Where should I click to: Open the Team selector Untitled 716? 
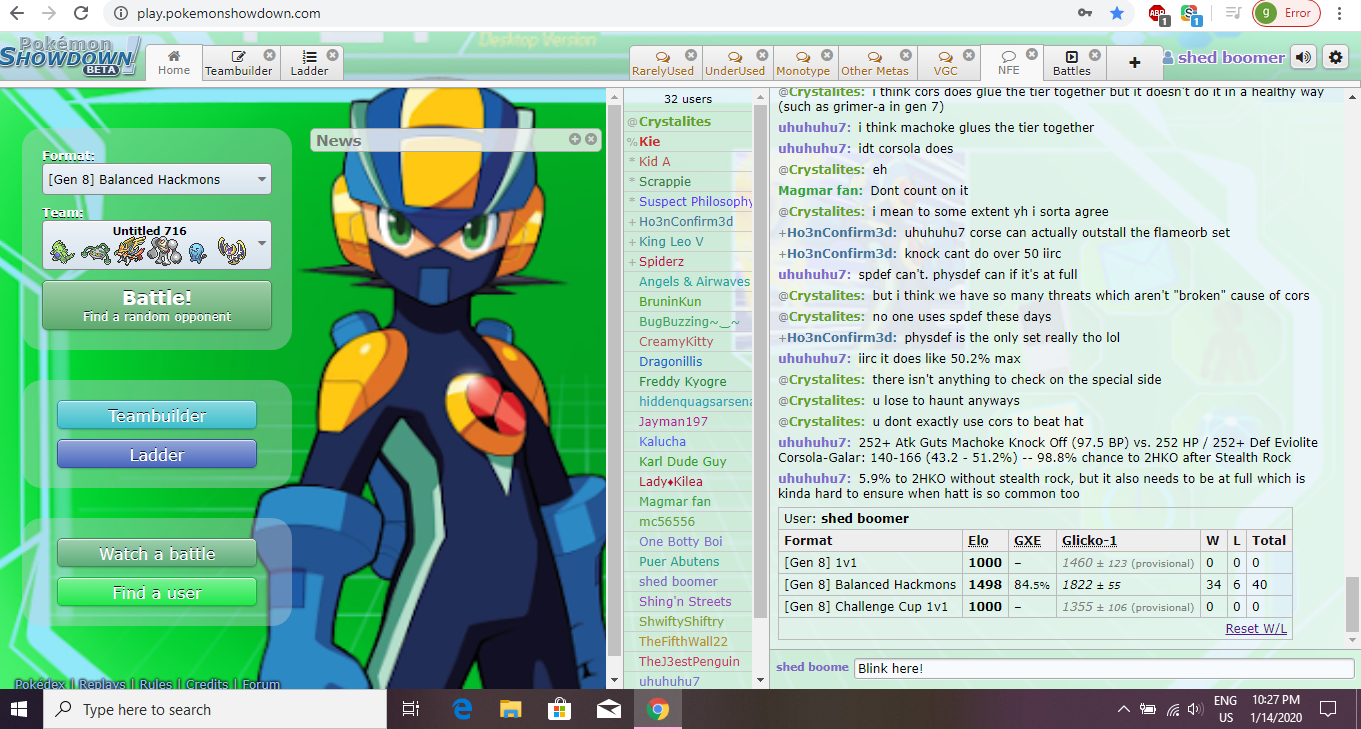pos(157,245)
